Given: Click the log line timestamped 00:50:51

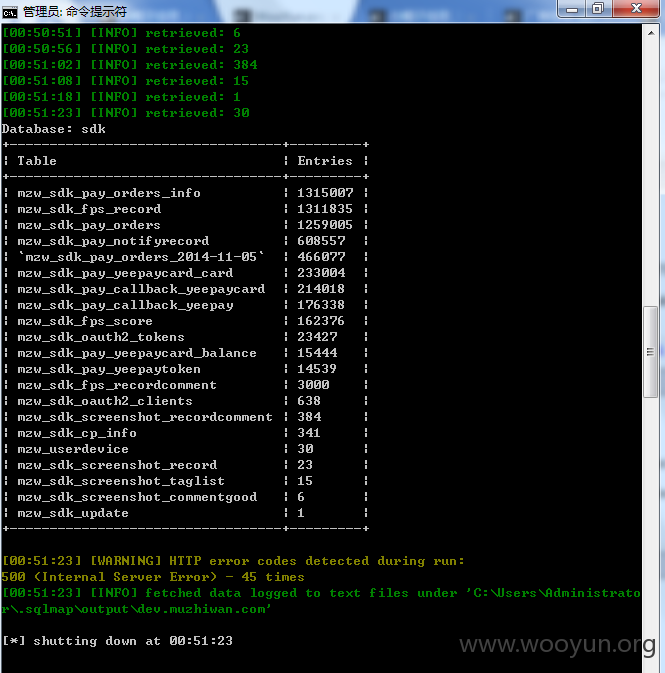Looking at the screenshot, I should [x=121, y=33].
